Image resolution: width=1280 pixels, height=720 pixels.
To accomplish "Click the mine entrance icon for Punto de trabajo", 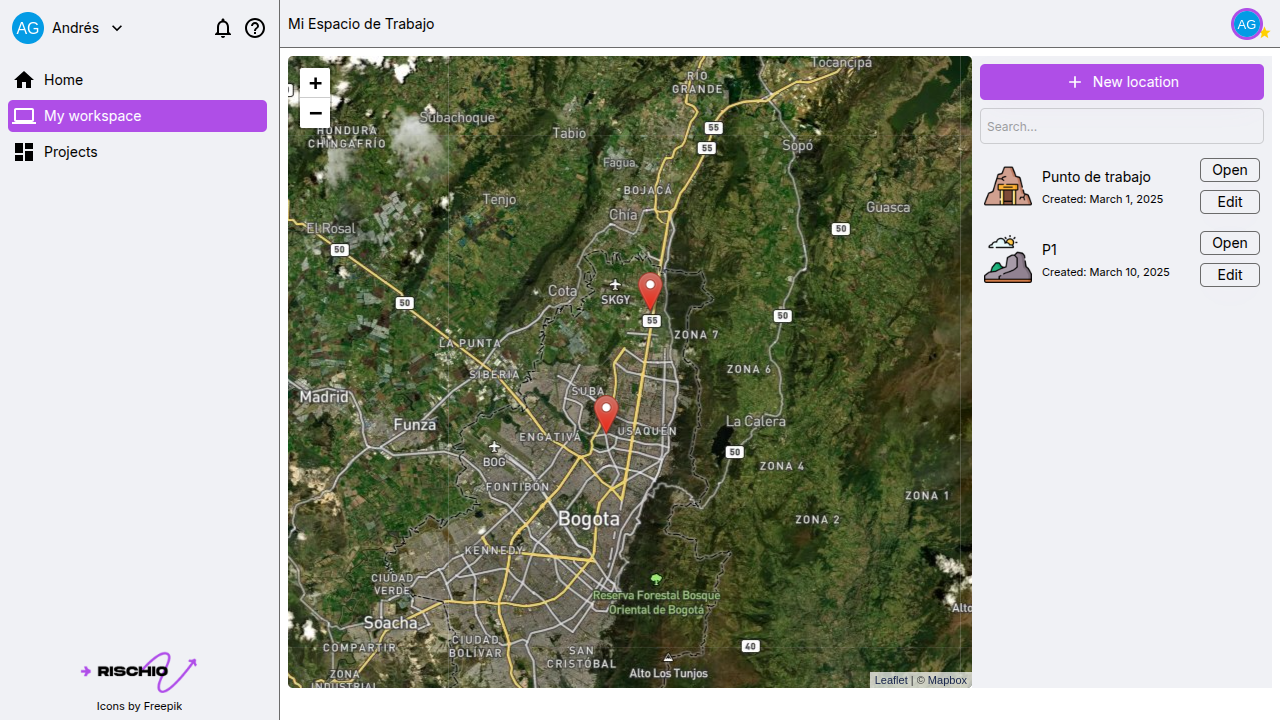I will click(x=1007, y=185).
